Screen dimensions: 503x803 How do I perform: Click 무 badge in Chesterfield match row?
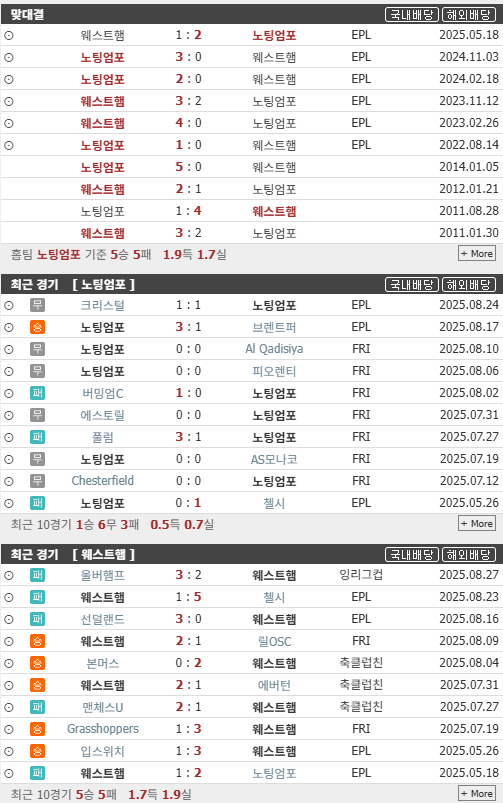[x=37, y=481]
